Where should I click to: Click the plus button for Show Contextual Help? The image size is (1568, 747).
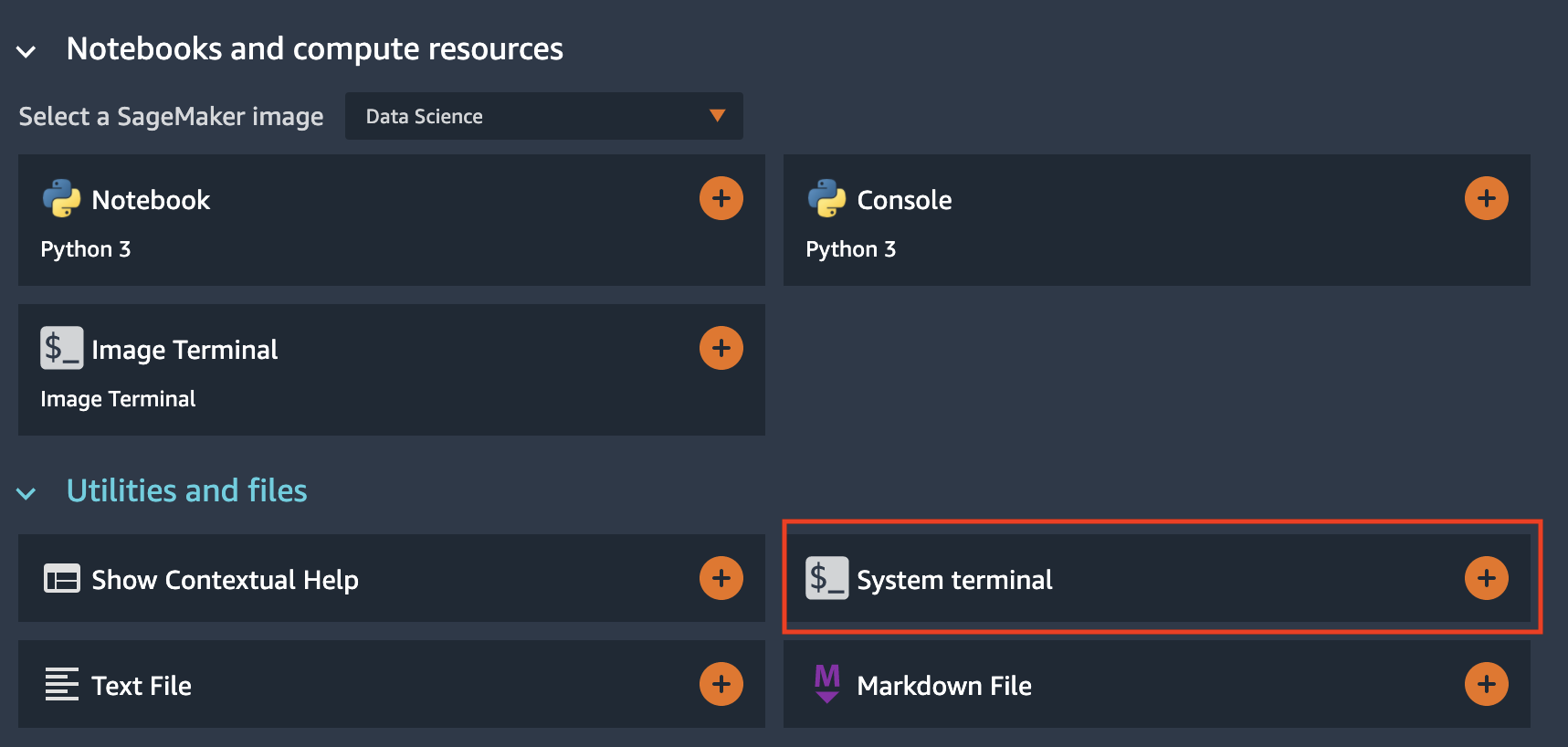(721, 578)
